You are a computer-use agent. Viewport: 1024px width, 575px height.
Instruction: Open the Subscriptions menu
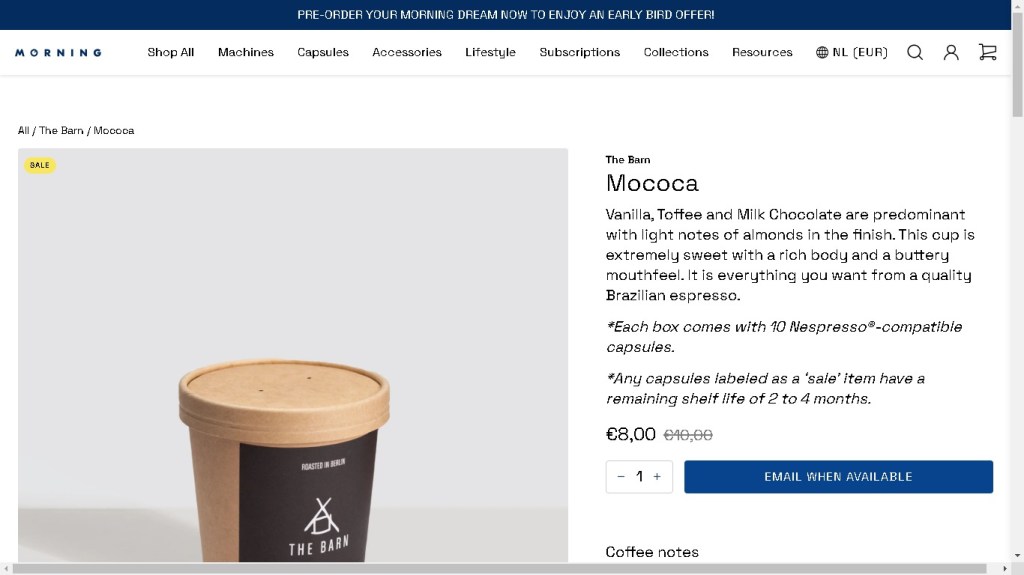(580, 53)
